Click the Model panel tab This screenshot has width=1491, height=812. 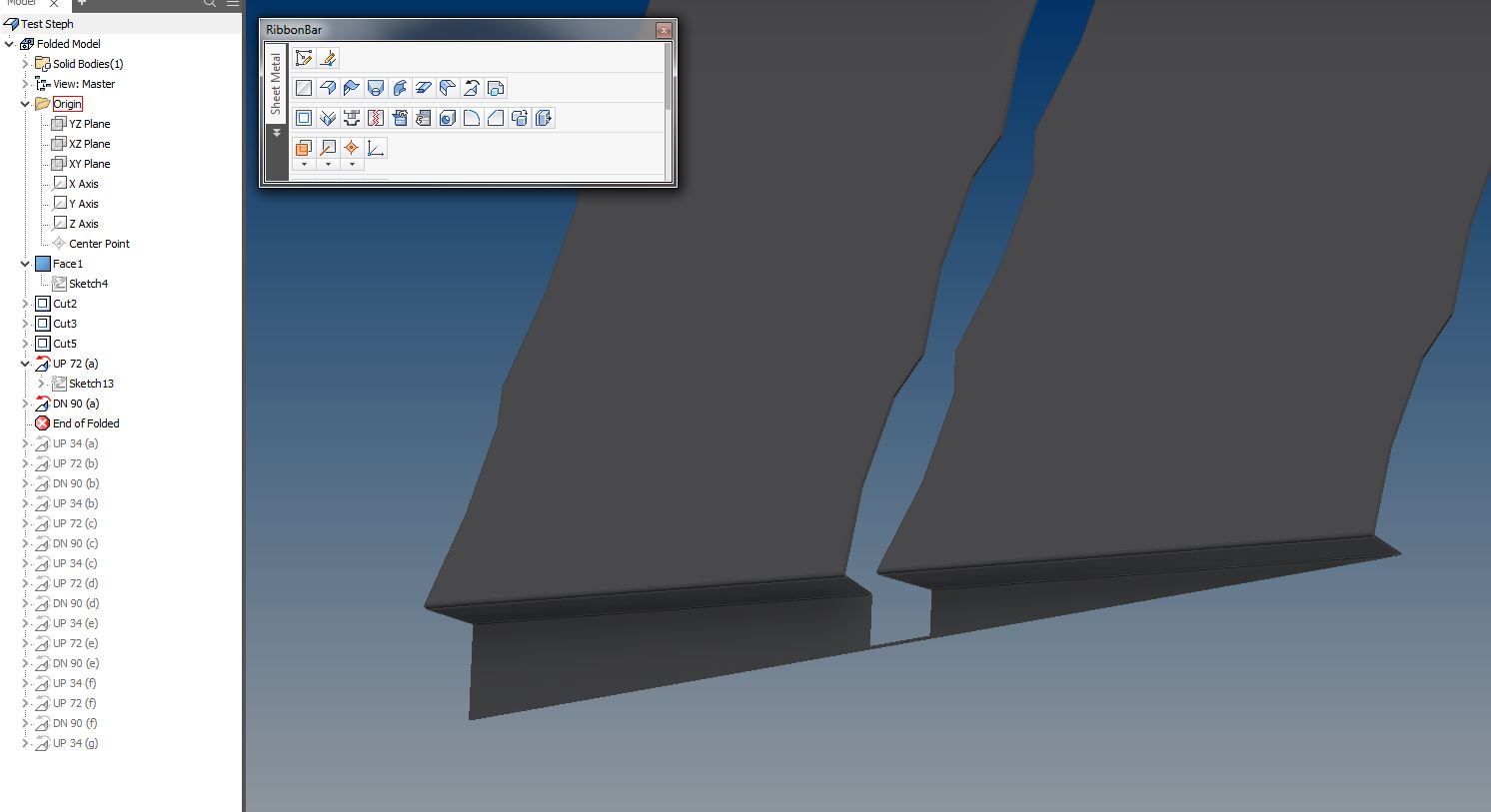pyautogui.click(x=20, y=4)
